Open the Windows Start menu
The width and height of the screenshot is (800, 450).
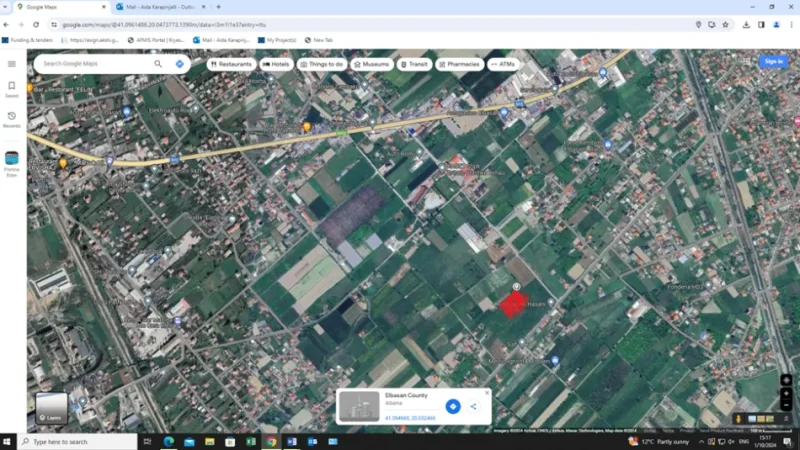coord(7,442)
